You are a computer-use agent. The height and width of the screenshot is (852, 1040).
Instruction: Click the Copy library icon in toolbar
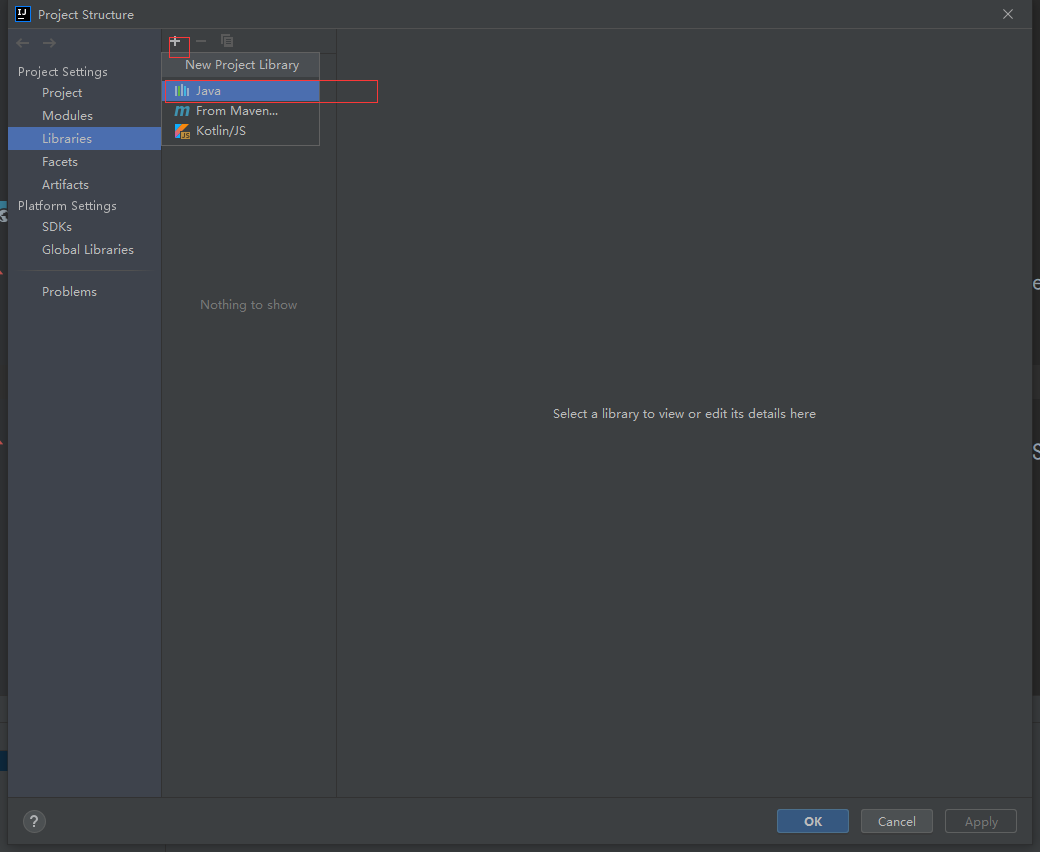[x=227, y=40]
